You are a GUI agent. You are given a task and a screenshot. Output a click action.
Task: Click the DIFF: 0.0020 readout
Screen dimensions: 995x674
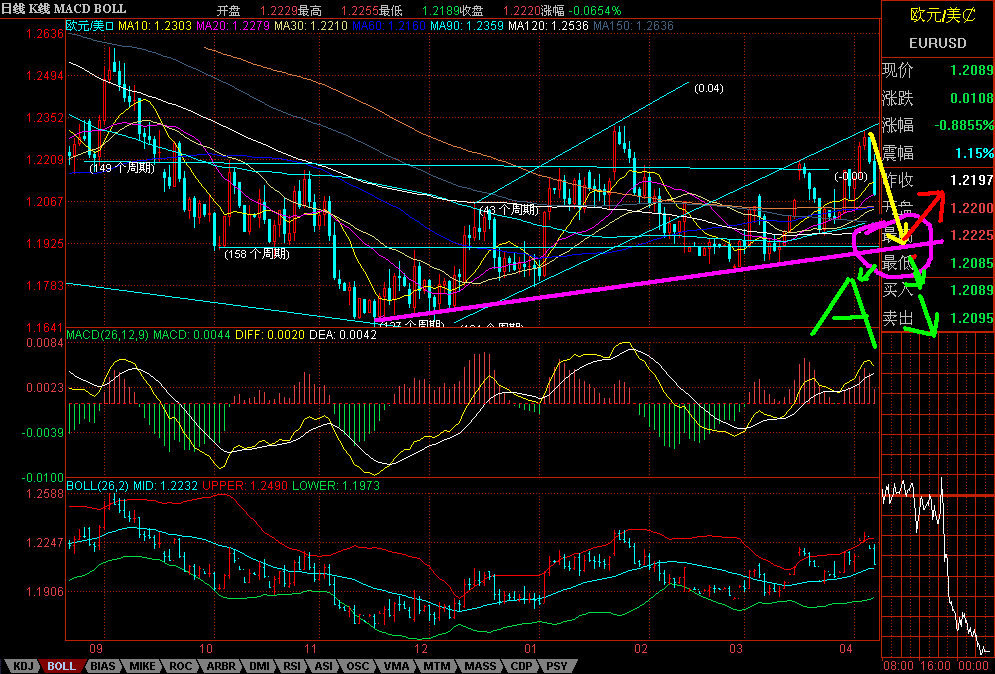(270, 334)
